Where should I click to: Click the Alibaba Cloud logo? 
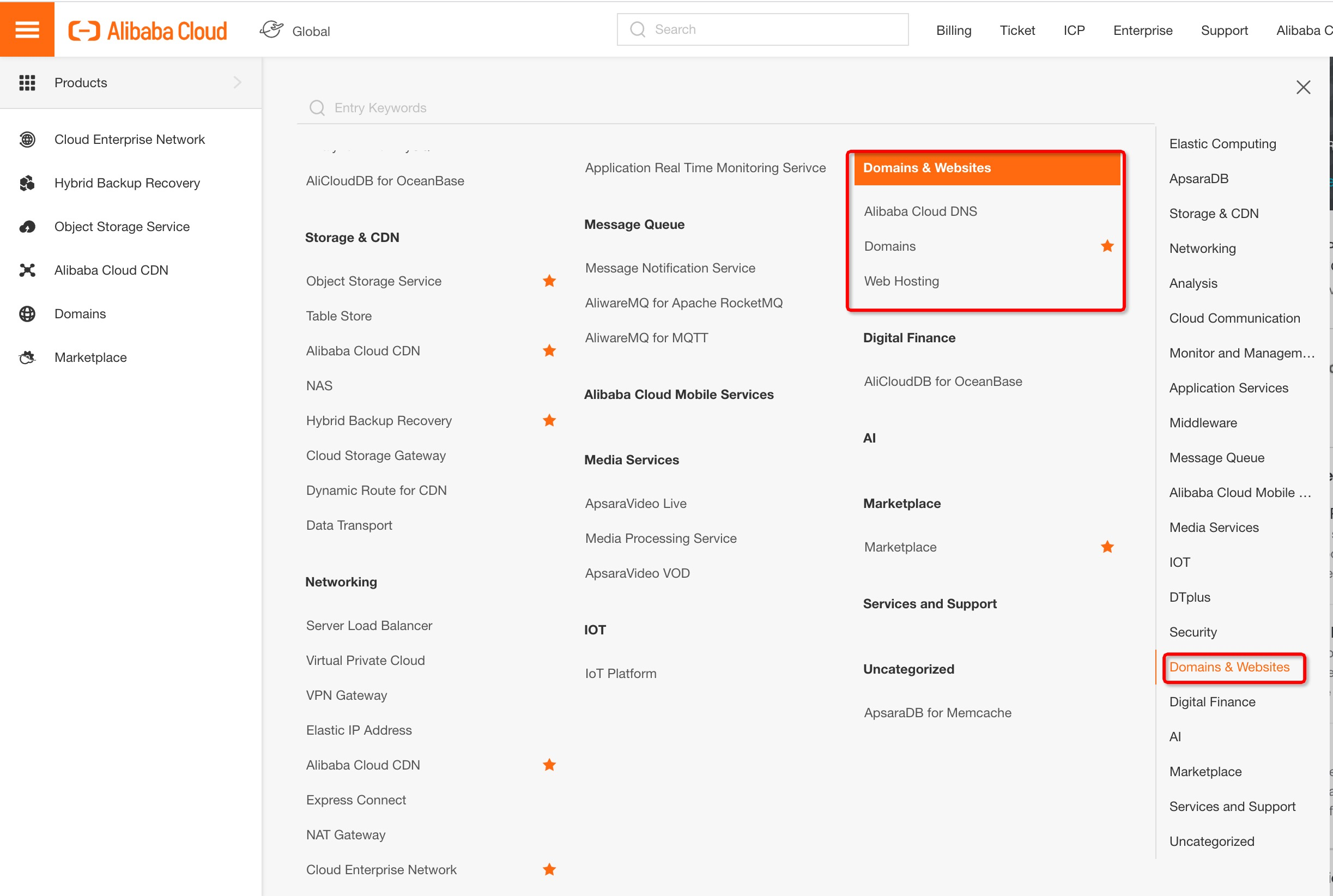pyautogui.click(x=148, y=31)
